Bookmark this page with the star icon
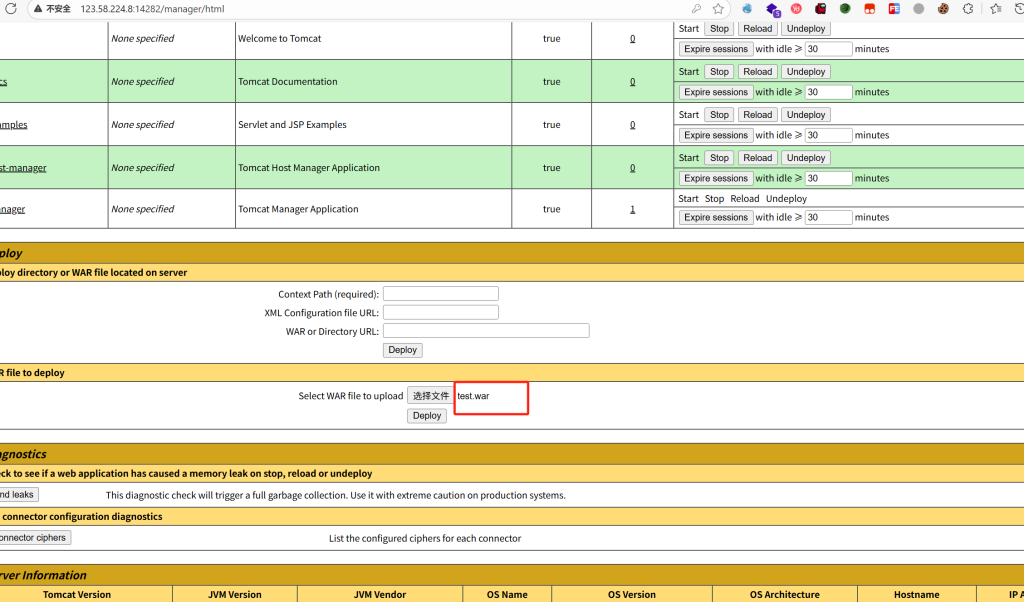1024x602 pixels. point(718,8)
